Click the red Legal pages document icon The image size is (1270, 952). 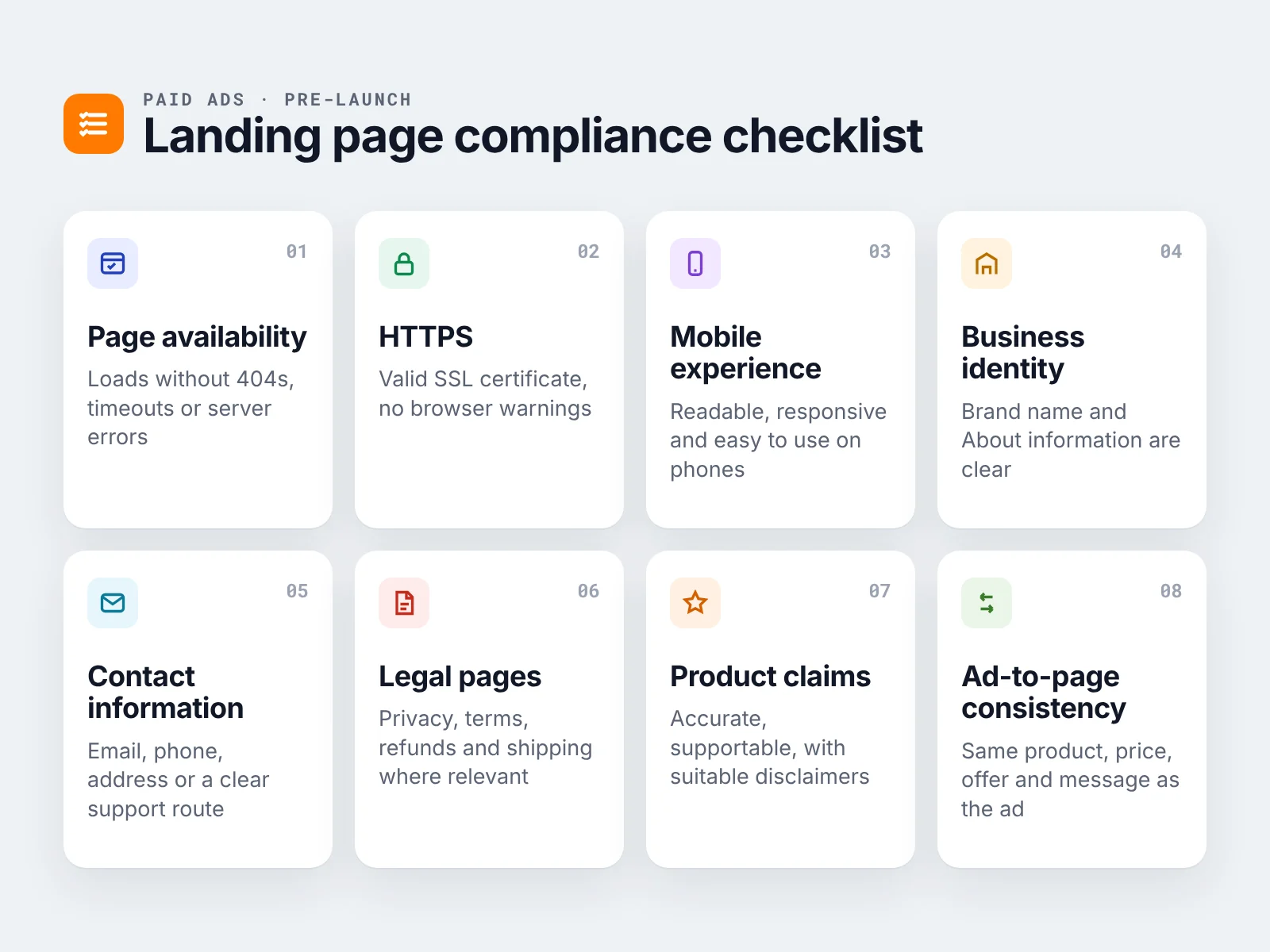(x=404, y=603)
